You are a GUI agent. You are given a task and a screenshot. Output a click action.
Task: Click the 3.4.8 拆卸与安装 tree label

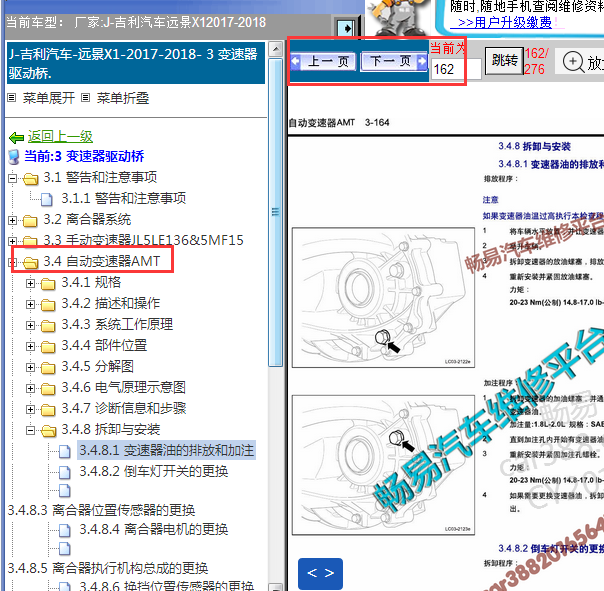(x=111, y=430)
